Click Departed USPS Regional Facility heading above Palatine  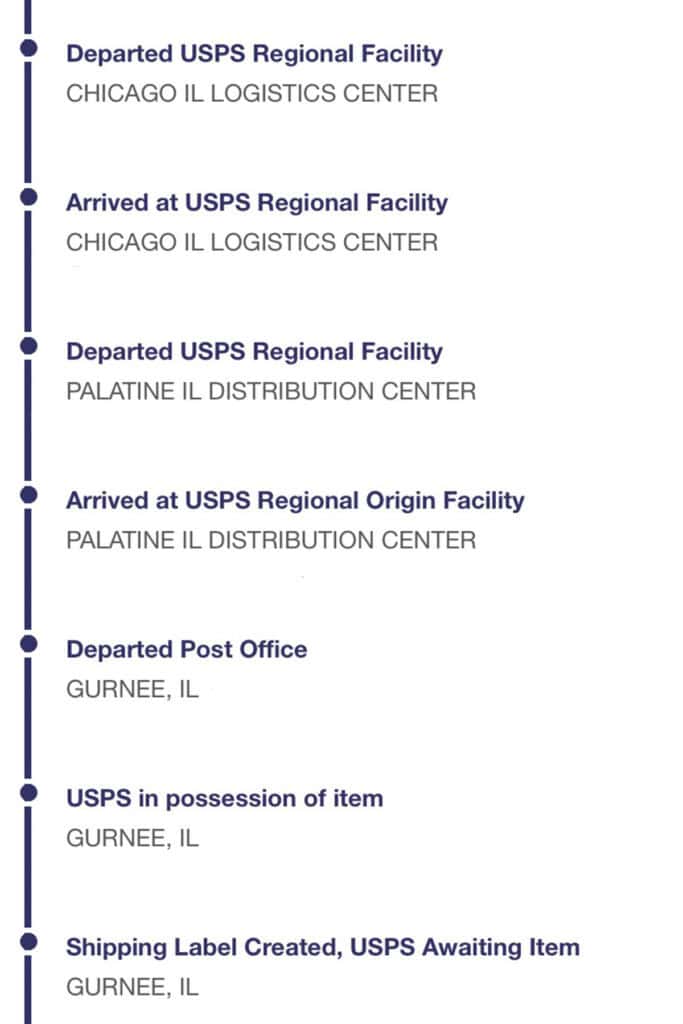tap(255, 352)
